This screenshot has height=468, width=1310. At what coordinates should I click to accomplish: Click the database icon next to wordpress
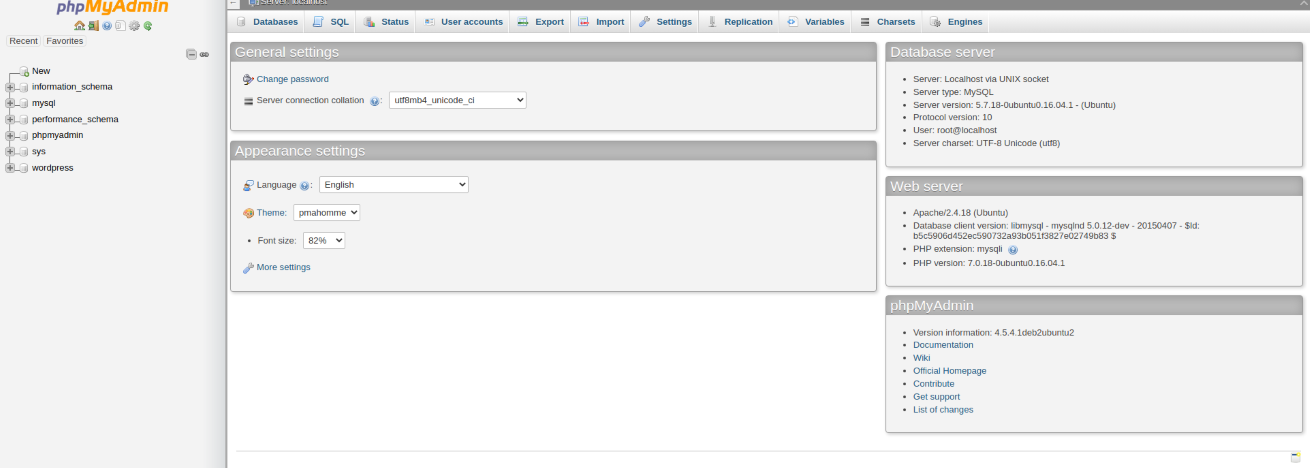point(23,168)
